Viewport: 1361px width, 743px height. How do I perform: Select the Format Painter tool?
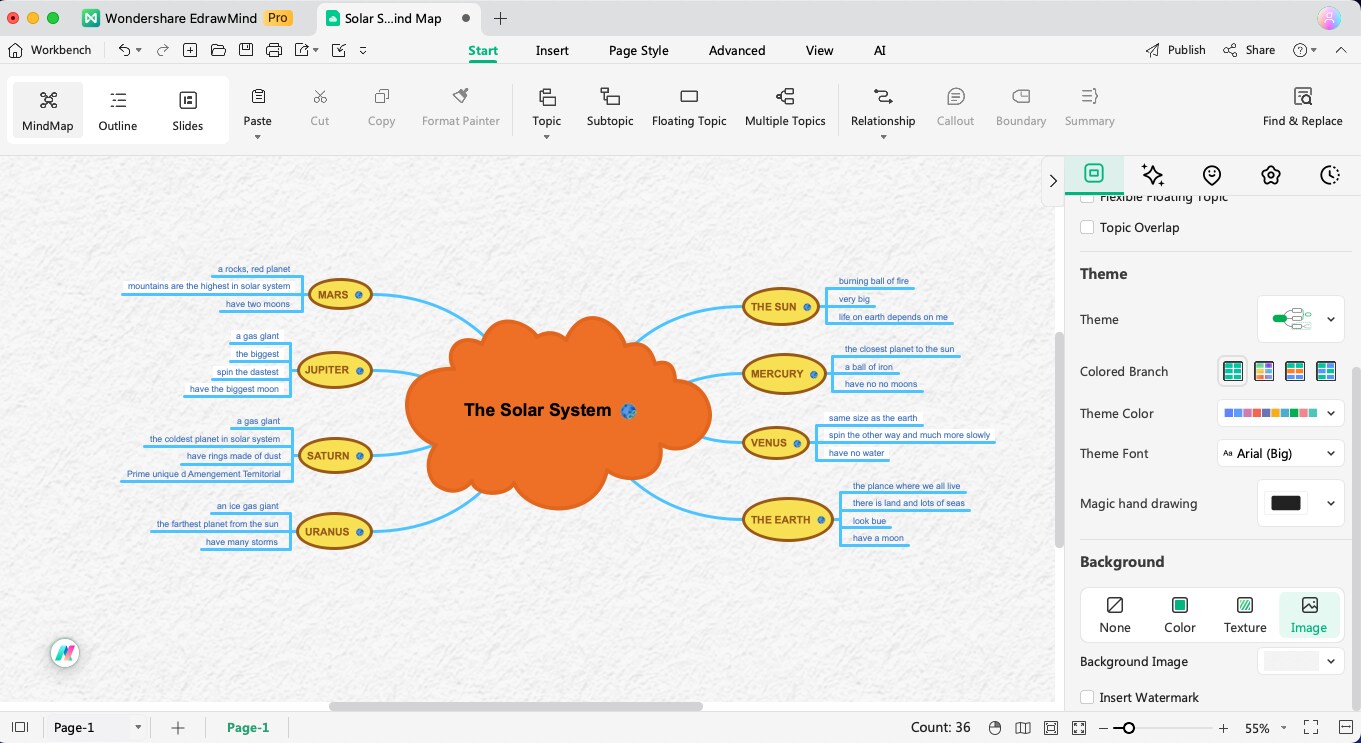point(461,108)
